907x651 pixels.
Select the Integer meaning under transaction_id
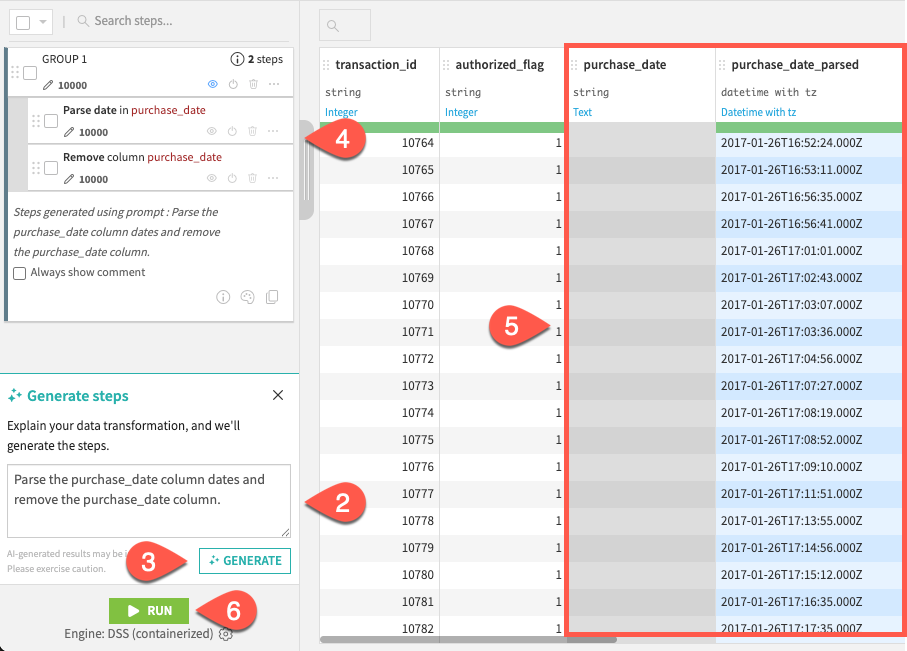click(340, 112)
